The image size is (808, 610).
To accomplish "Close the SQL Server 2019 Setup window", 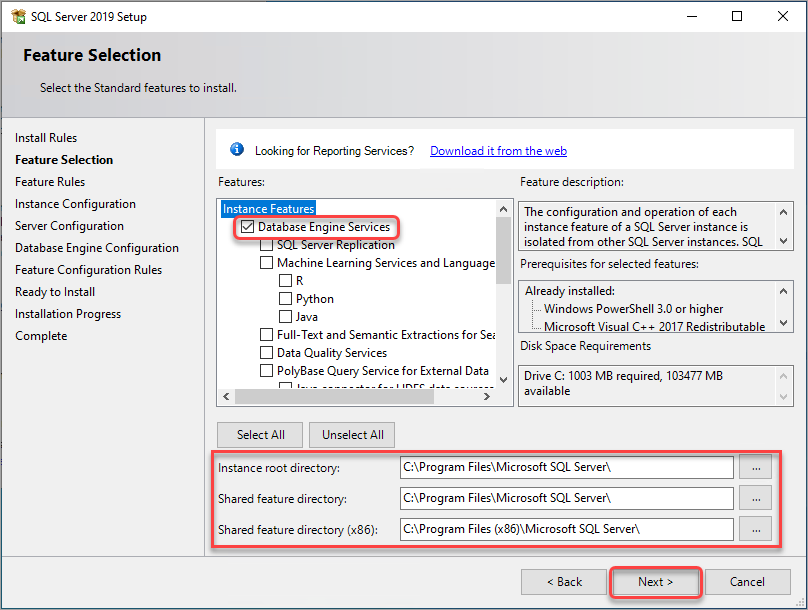I will tap(783, 16).
